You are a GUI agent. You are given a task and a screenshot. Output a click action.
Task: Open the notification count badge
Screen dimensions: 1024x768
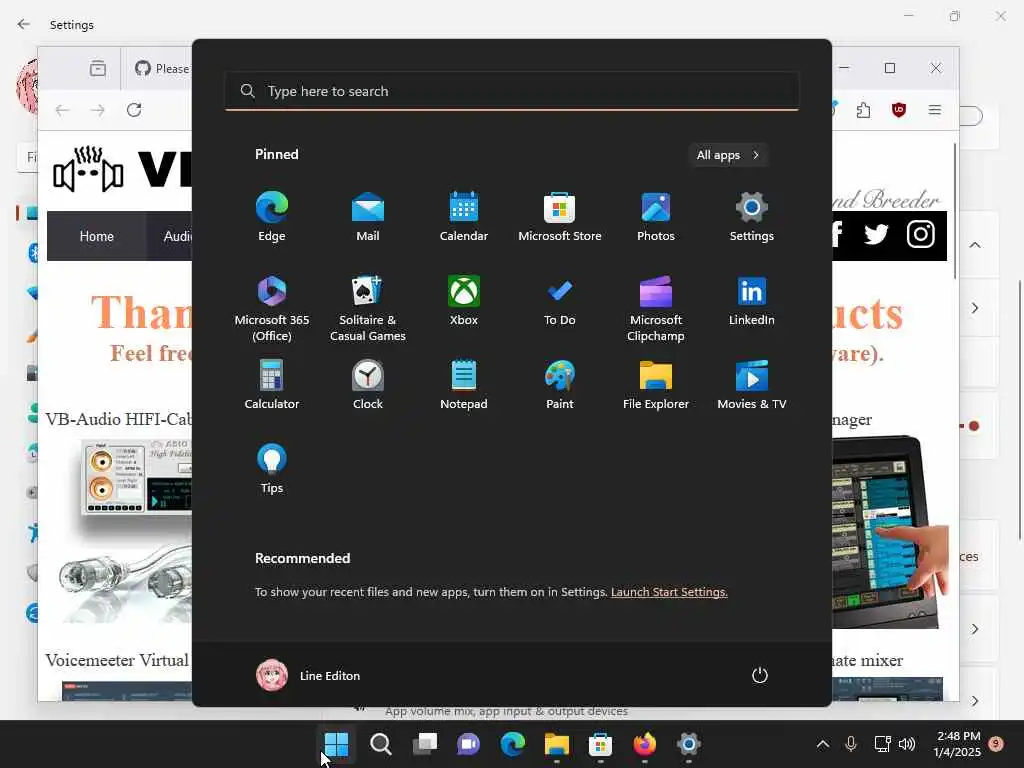996,744
